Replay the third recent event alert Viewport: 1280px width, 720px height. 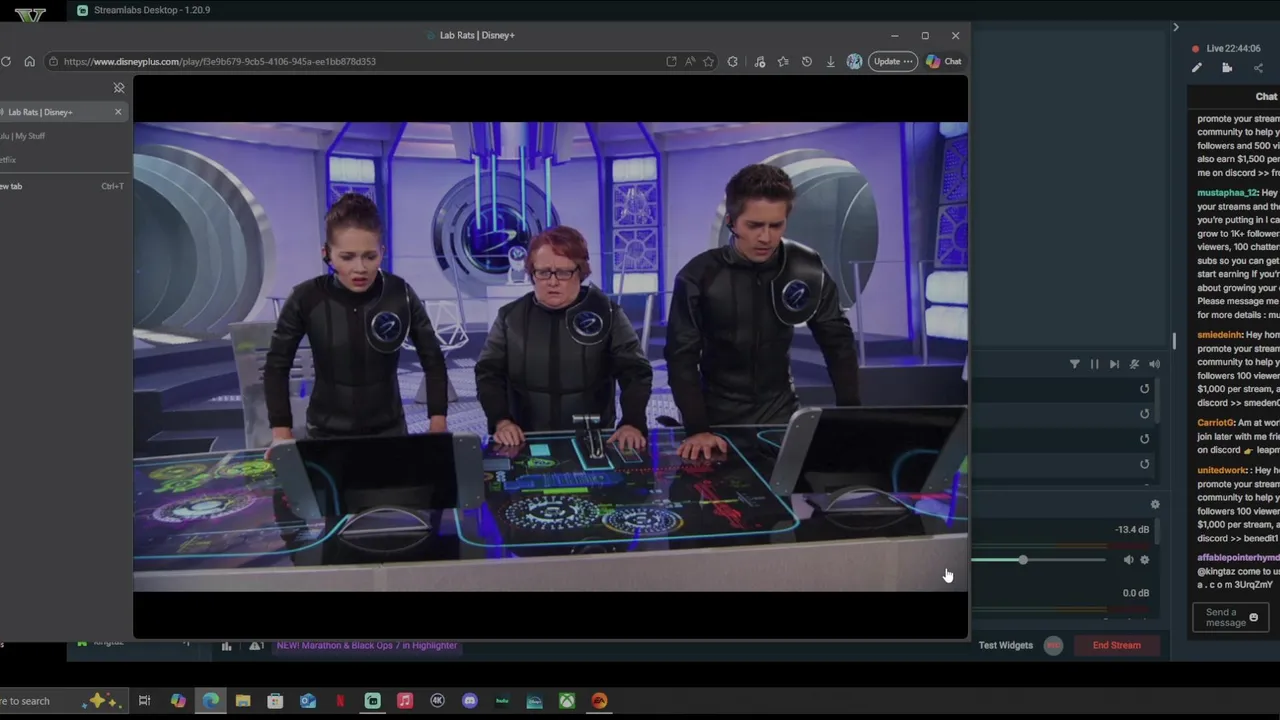click(1145, 439)
